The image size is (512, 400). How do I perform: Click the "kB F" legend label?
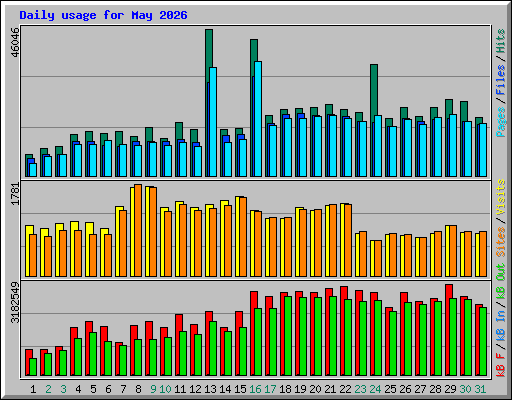(501, 364)
